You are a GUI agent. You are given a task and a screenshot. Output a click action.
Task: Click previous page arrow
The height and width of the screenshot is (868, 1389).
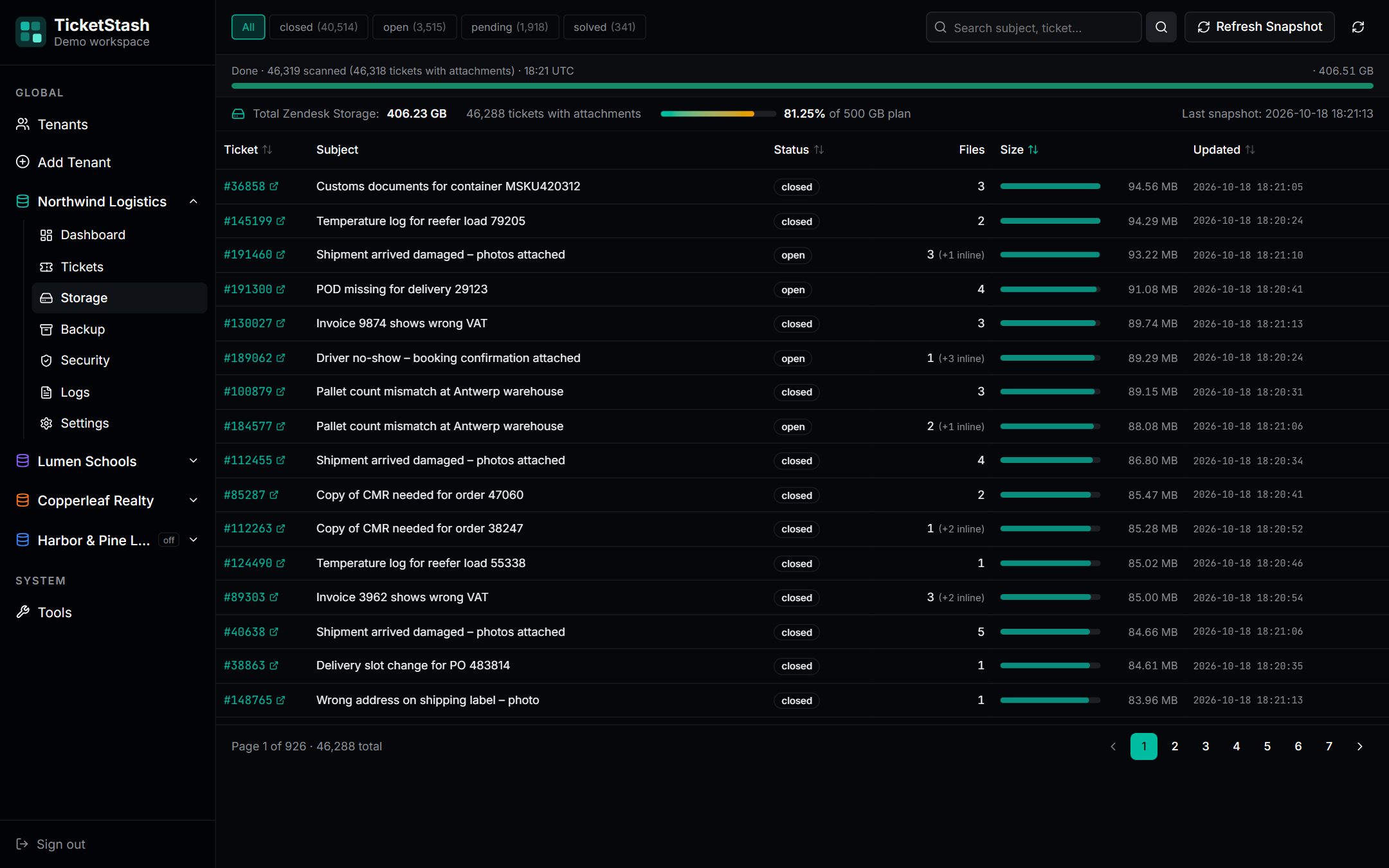click(1113, 746)
